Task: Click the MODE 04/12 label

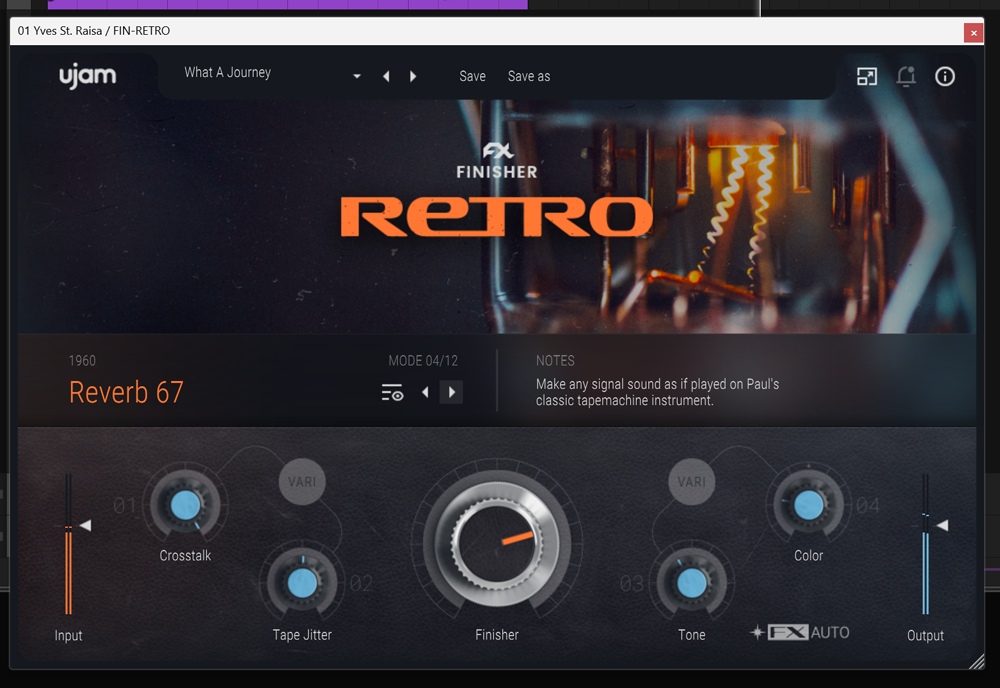Action: tap(423, 361)
